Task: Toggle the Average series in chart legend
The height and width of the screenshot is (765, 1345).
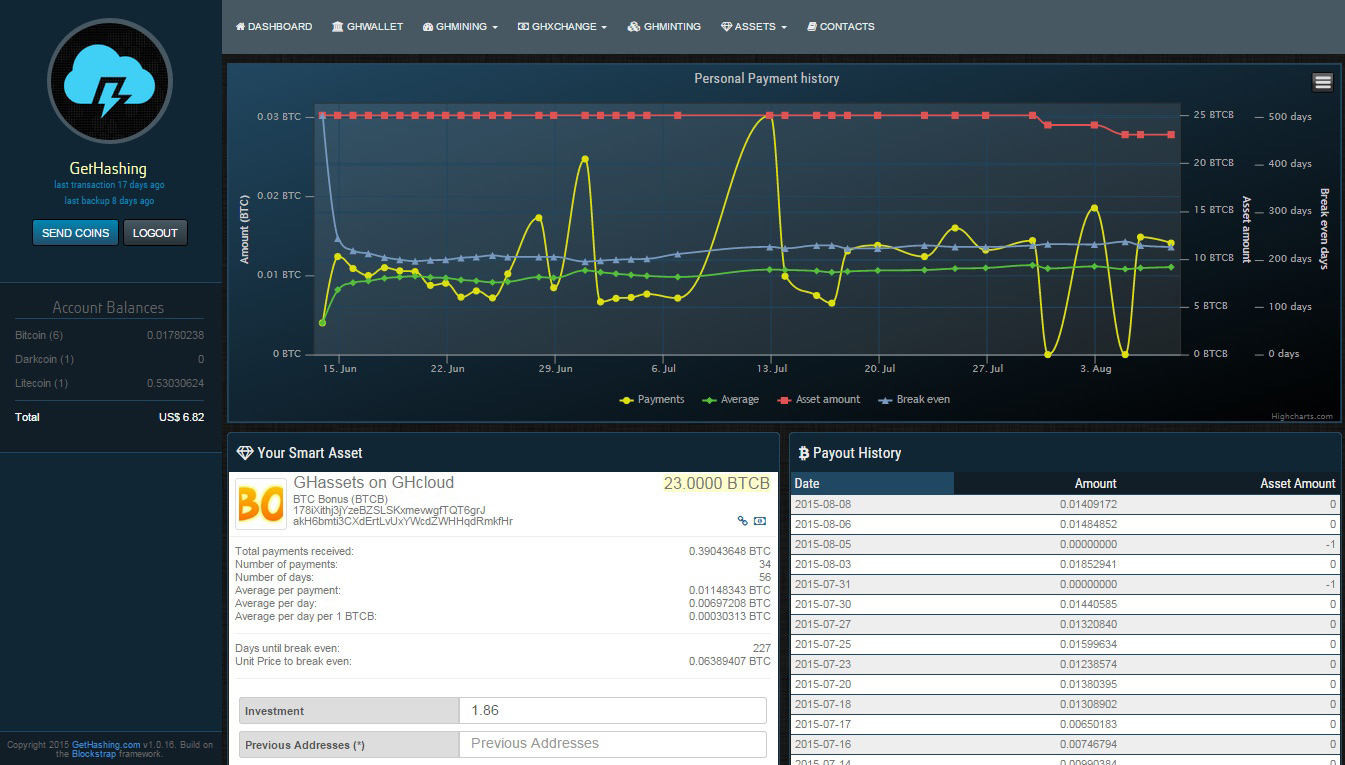Action: pyautogui.click(x=731, y=399)
